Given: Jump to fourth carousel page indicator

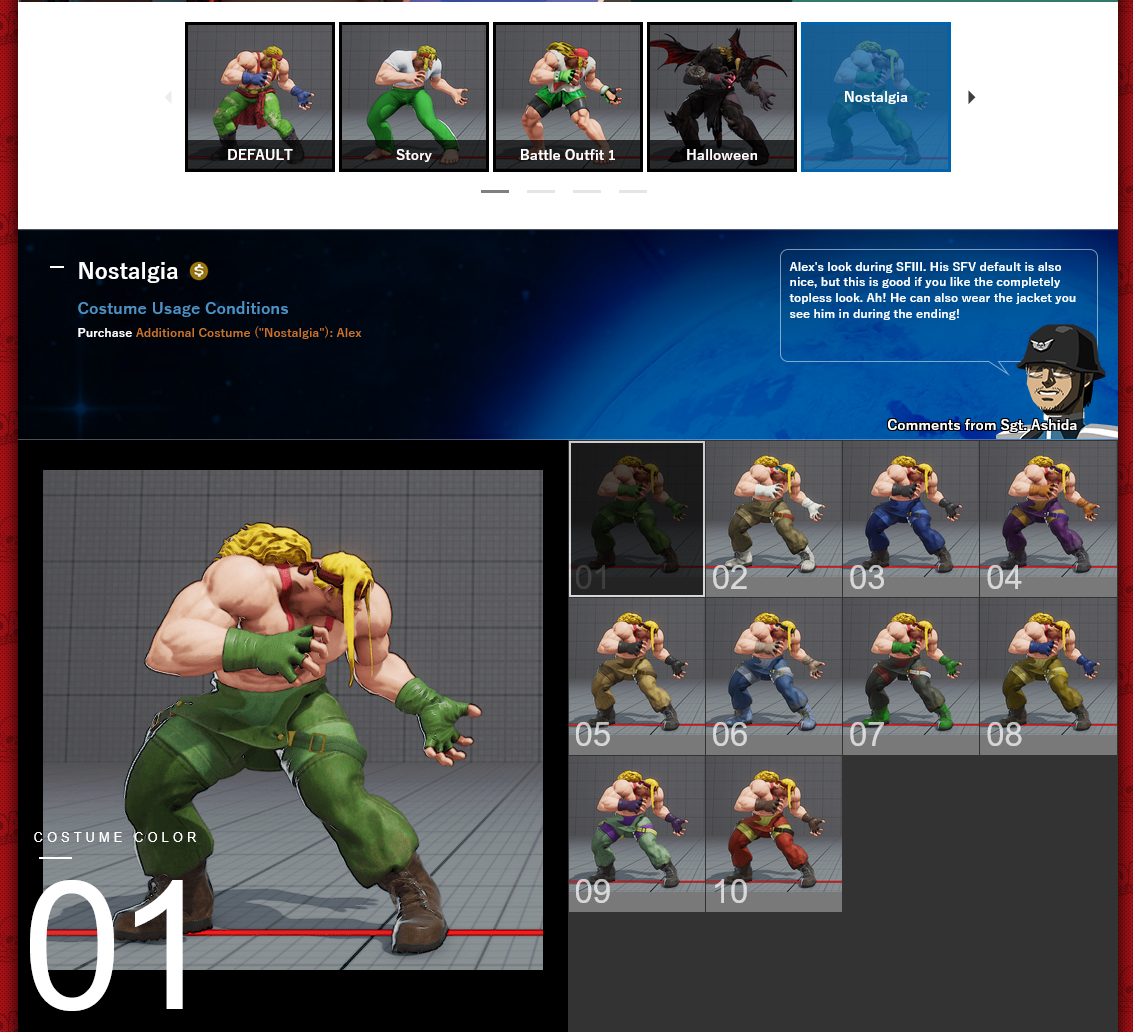Looking at the screenshot, I should 633,192.
